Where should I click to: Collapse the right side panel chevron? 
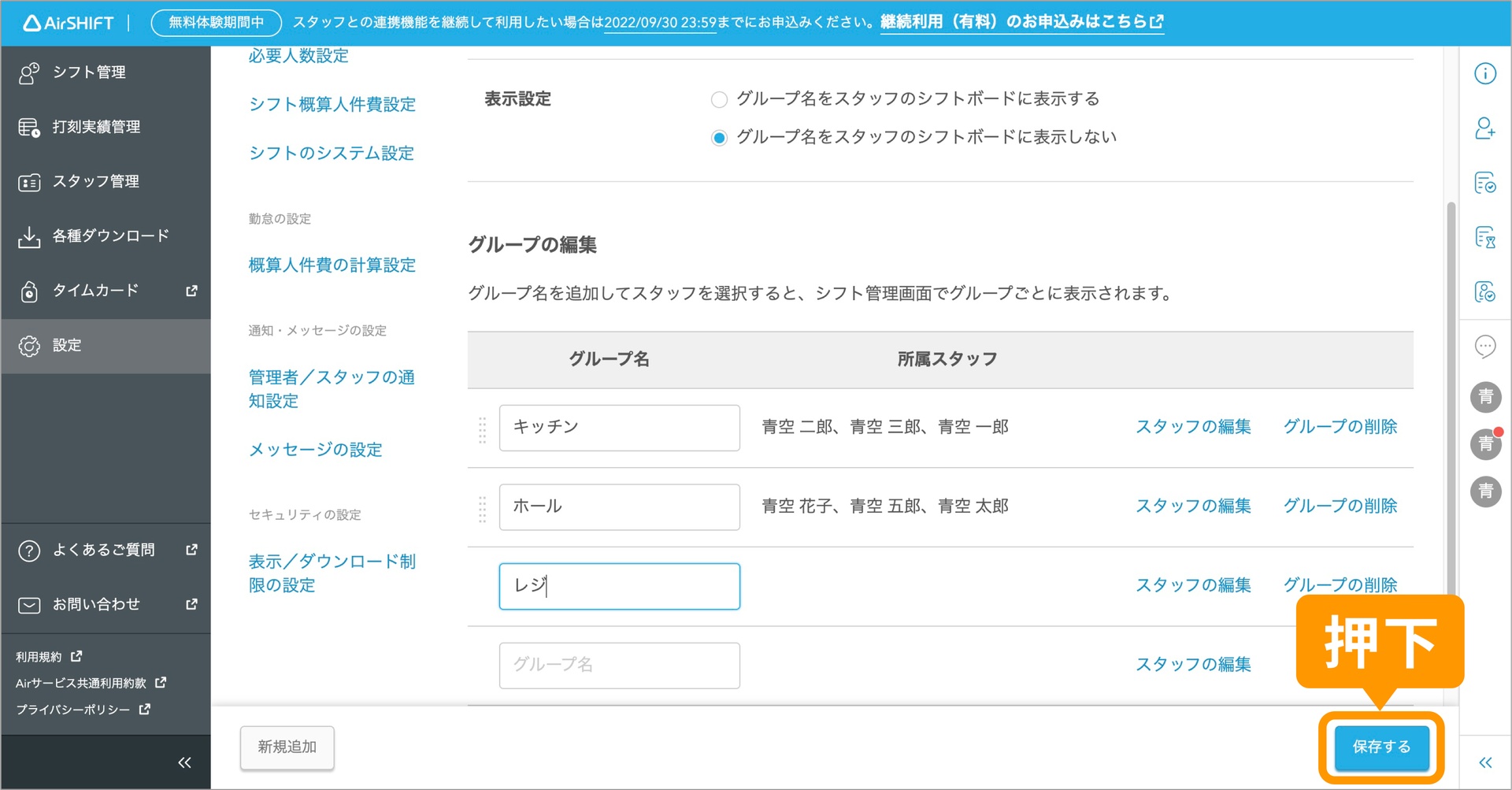click(1484, 762)
